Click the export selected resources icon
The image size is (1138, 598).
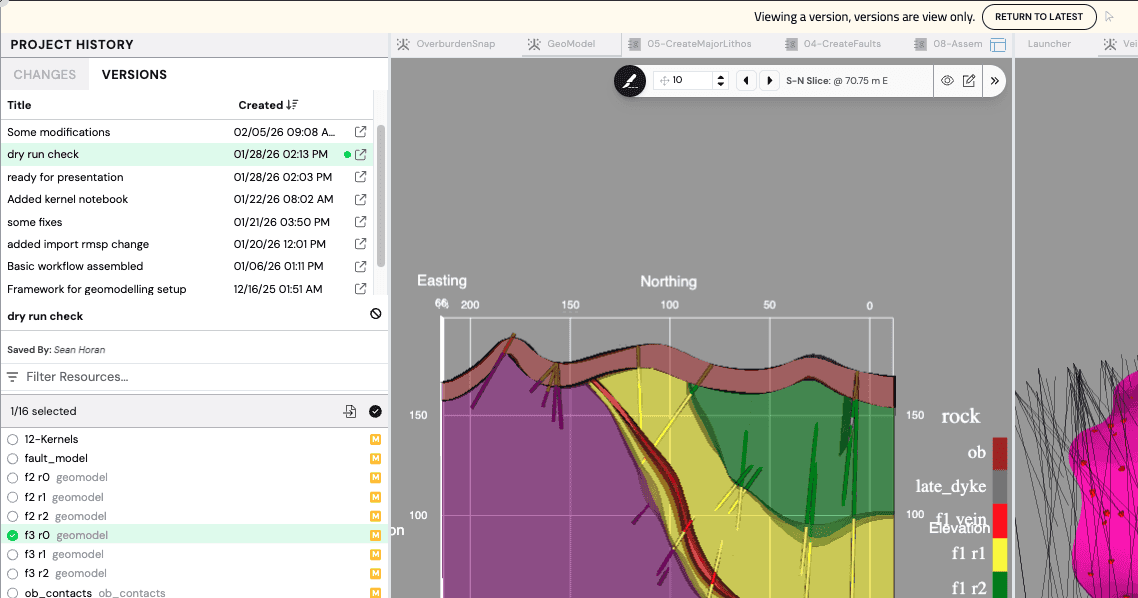(350, 411)
